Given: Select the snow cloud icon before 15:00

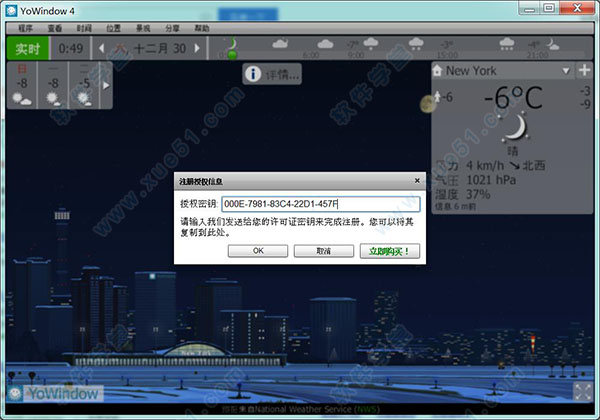Looking at the screenshot, I should 416,44.
